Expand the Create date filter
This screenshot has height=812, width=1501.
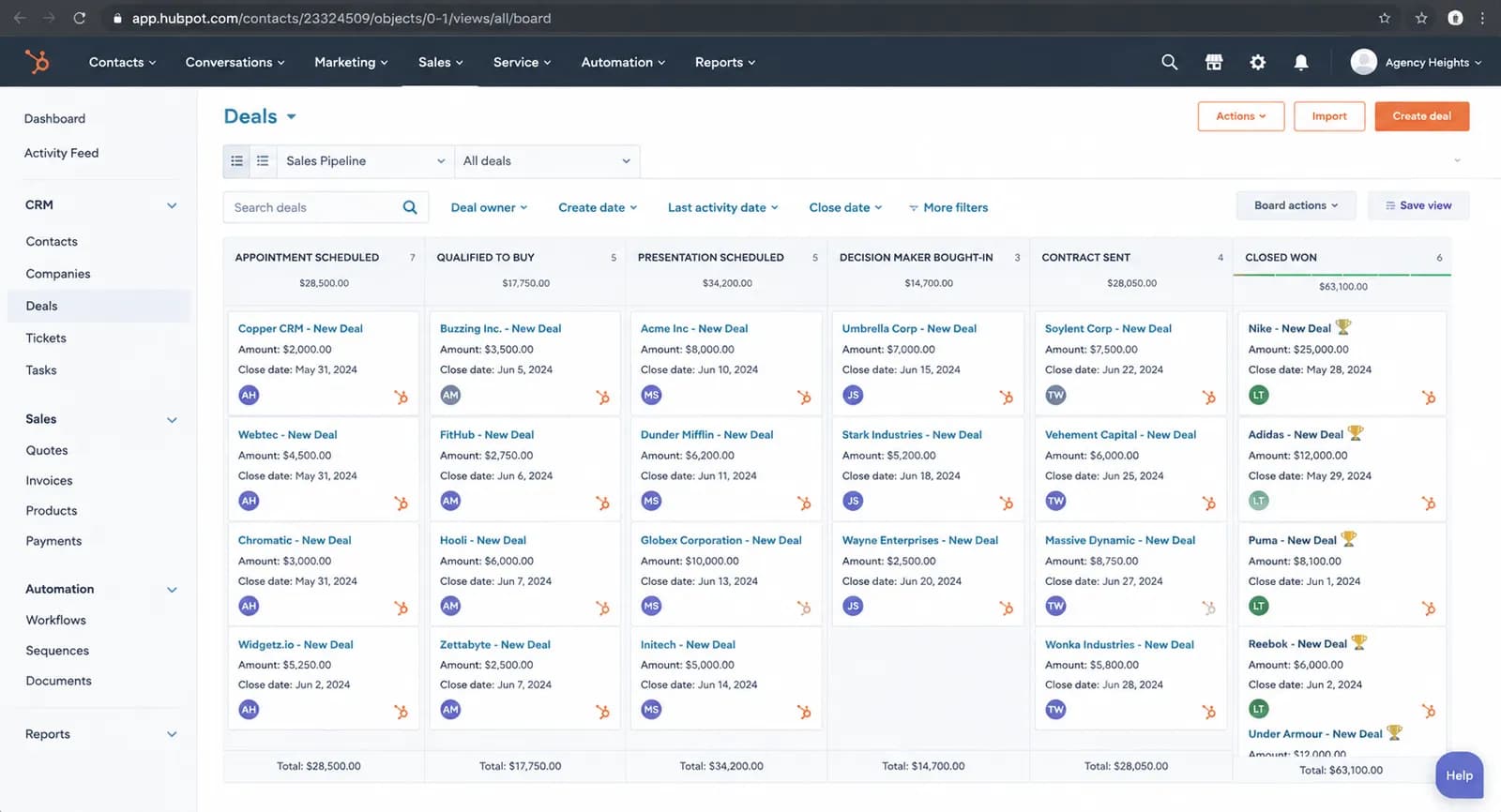pos(598,207)
